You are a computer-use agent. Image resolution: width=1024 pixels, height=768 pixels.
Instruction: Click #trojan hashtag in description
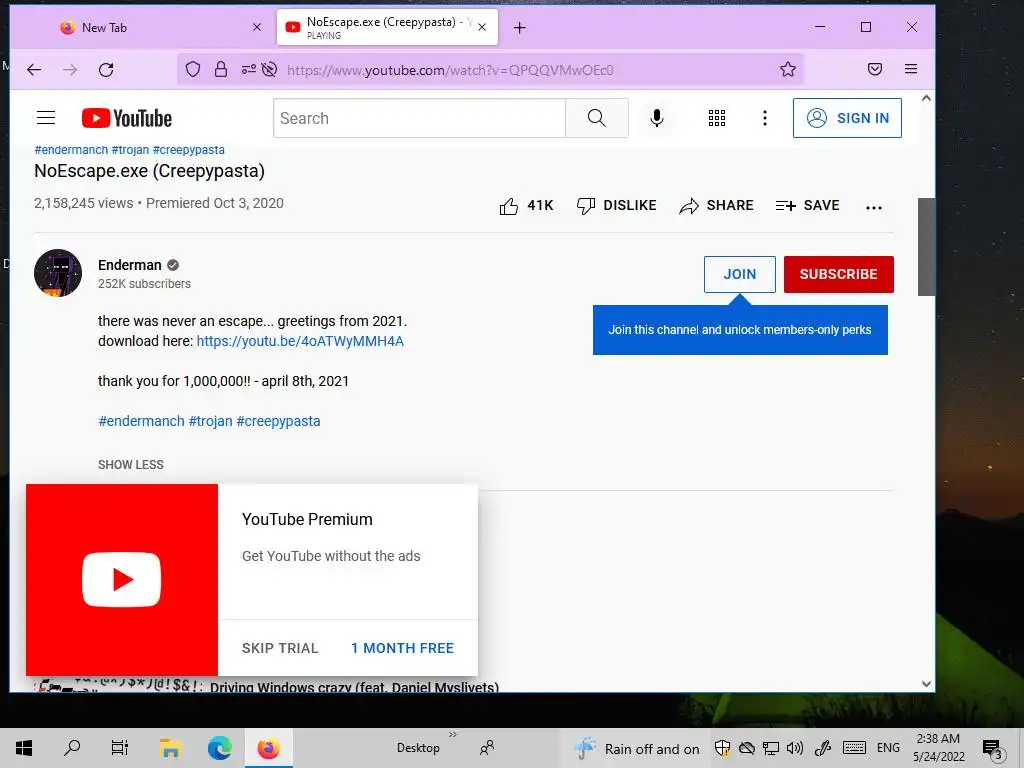(x=210, y=421)
